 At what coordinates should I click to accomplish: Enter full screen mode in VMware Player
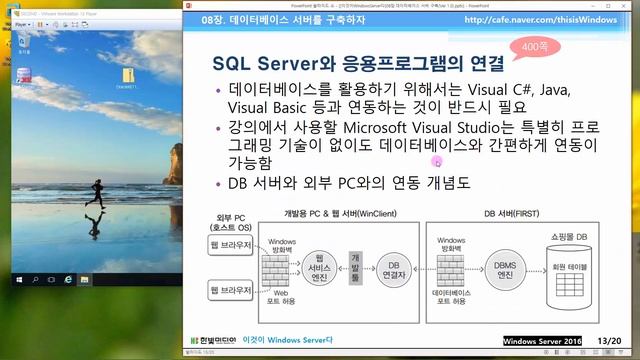pyautogui.click(x=75, y=24)
